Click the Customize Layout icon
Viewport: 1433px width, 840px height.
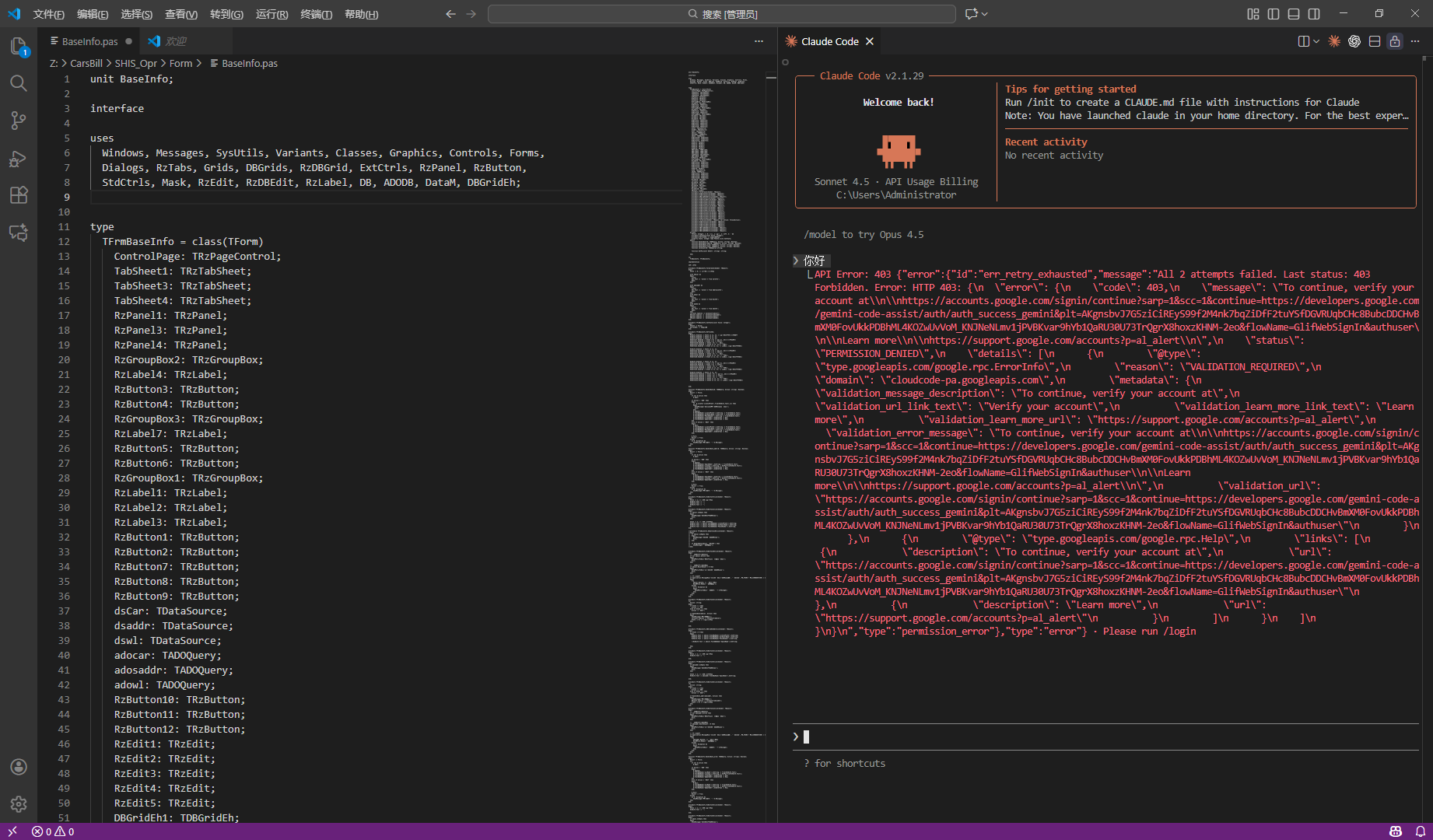pos(1253,14)
